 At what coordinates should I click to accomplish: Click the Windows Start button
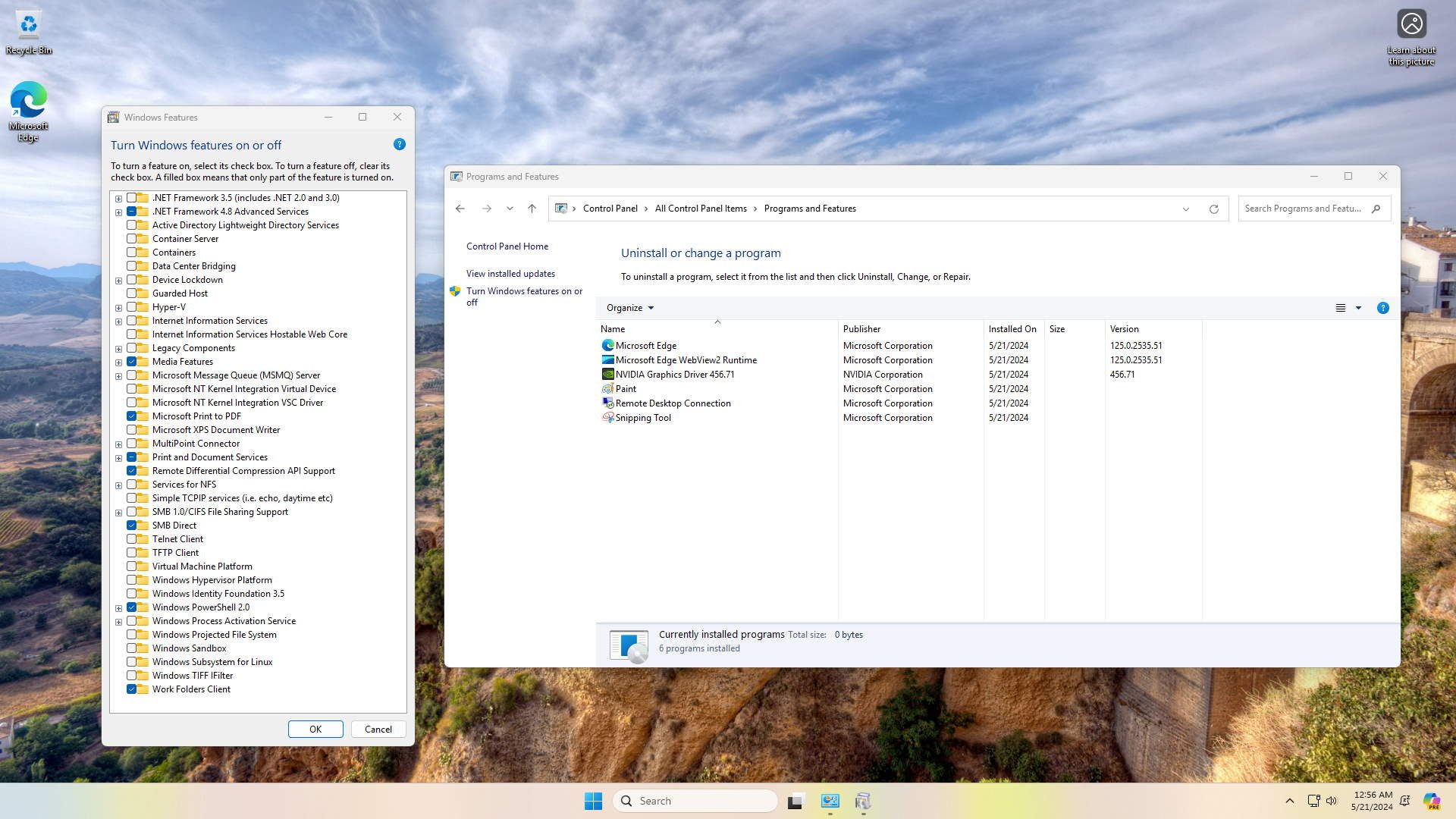593,801
